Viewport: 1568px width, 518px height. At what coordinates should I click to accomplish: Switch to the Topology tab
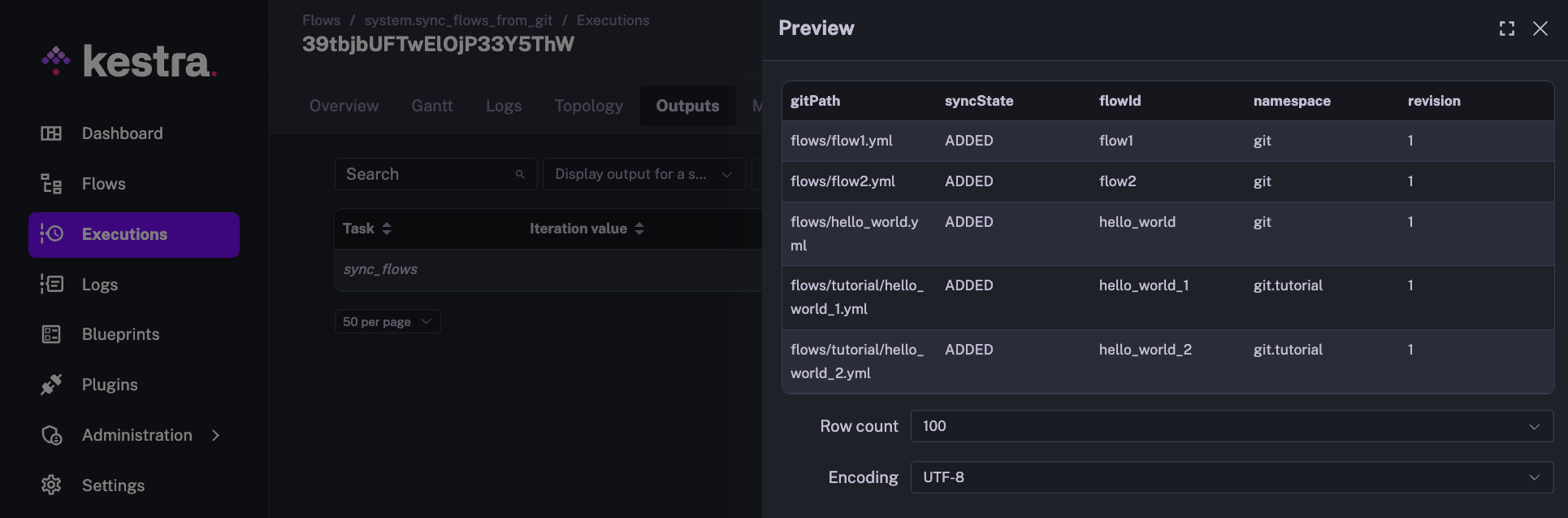[588, 106]
